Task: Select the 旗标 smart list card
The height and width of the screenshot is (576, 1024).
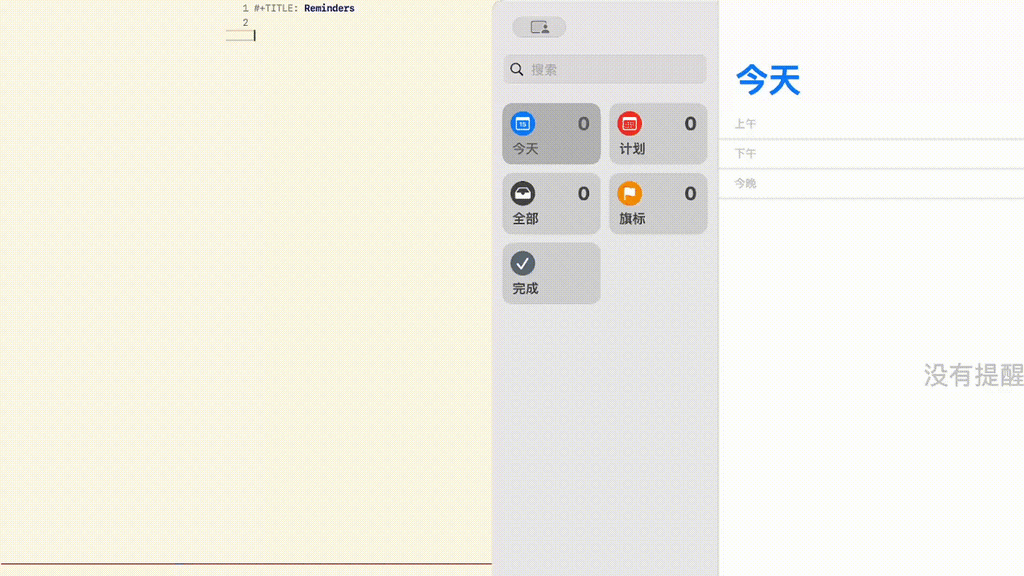Action: (658, 202)
